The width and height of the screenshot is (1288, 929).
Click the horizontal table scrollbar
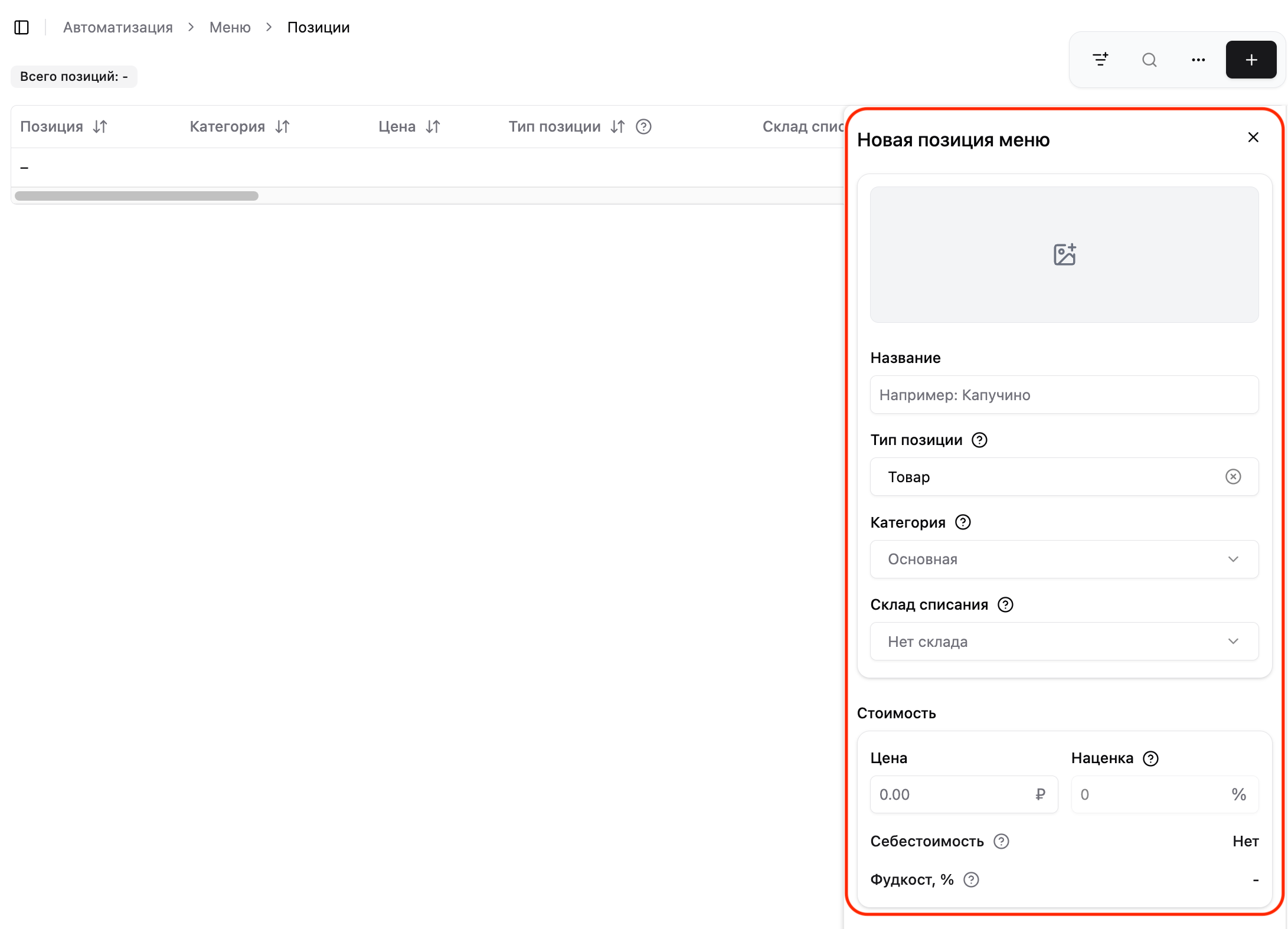[x=136, y=196]
